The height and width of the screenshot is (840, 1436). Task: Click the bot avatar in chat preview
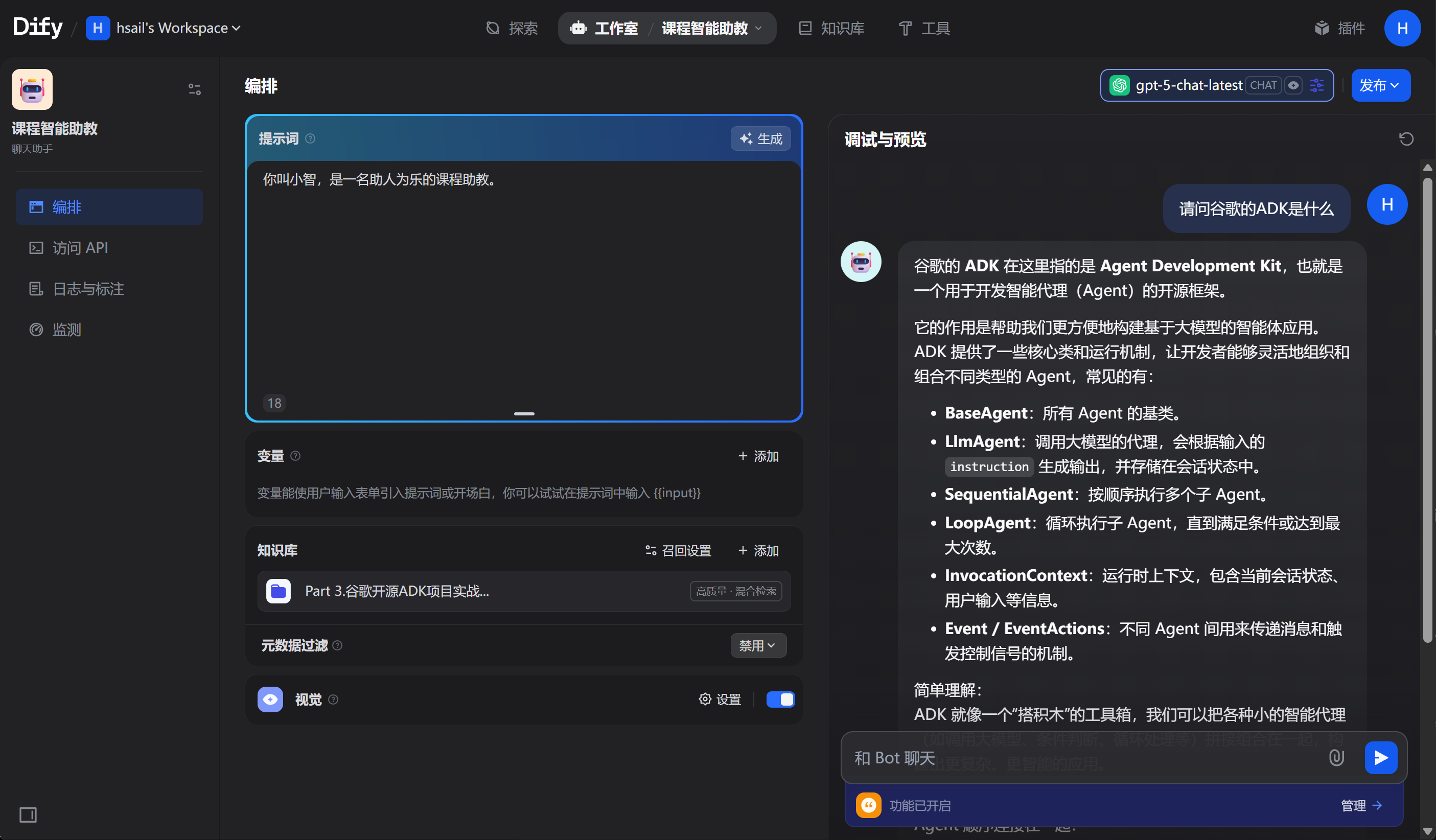pos(861,262)
